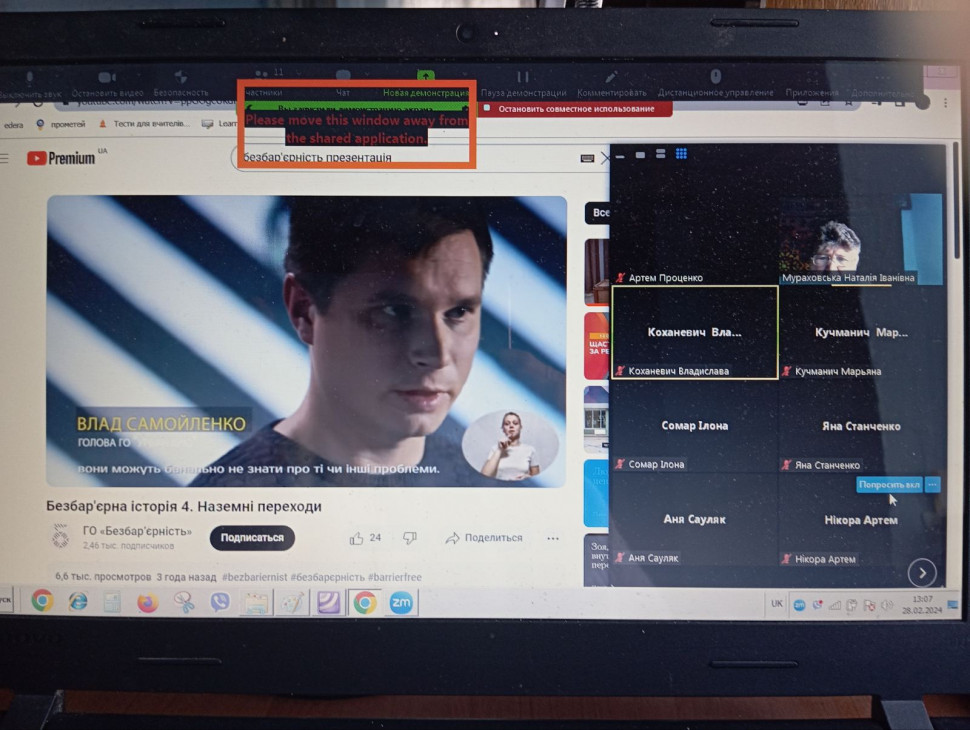Open the ellipsis menu on Нікора Артем's tile
The width and height of the screenshot is (970, 730).
pos(932,485)
